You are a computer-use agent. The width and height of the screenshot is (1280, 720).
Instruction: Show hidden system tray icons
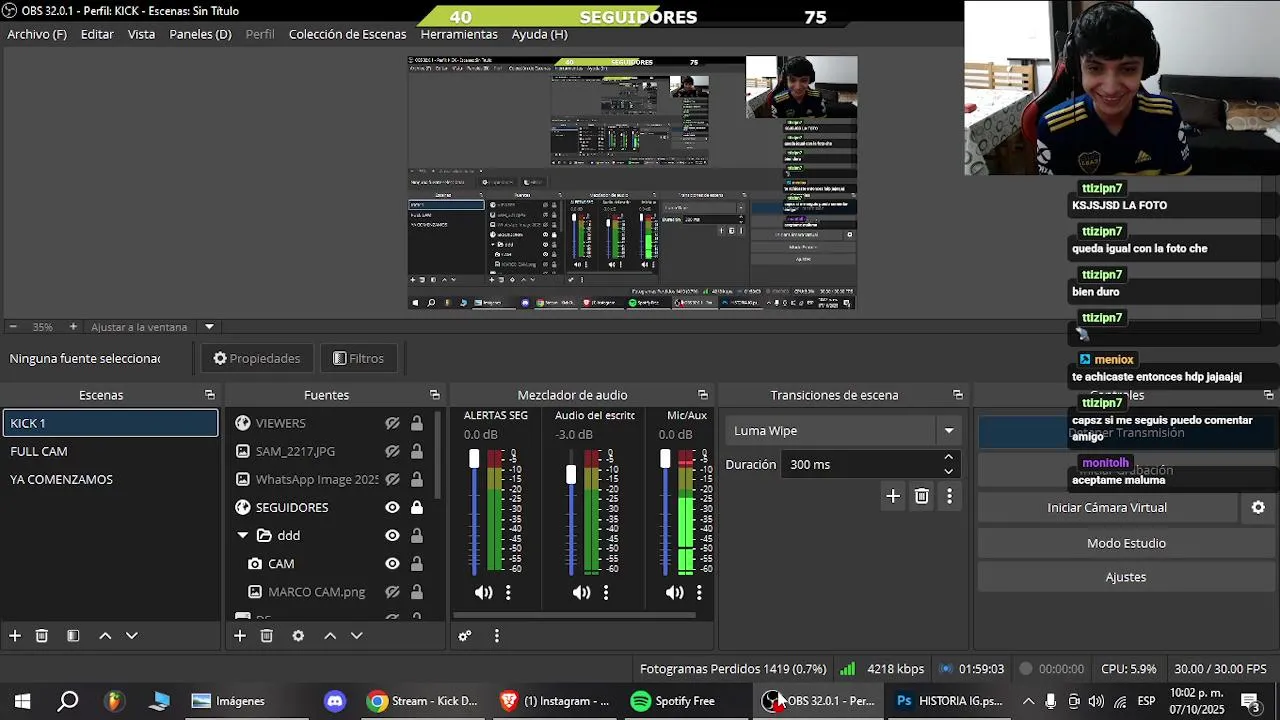point(1028,701)
